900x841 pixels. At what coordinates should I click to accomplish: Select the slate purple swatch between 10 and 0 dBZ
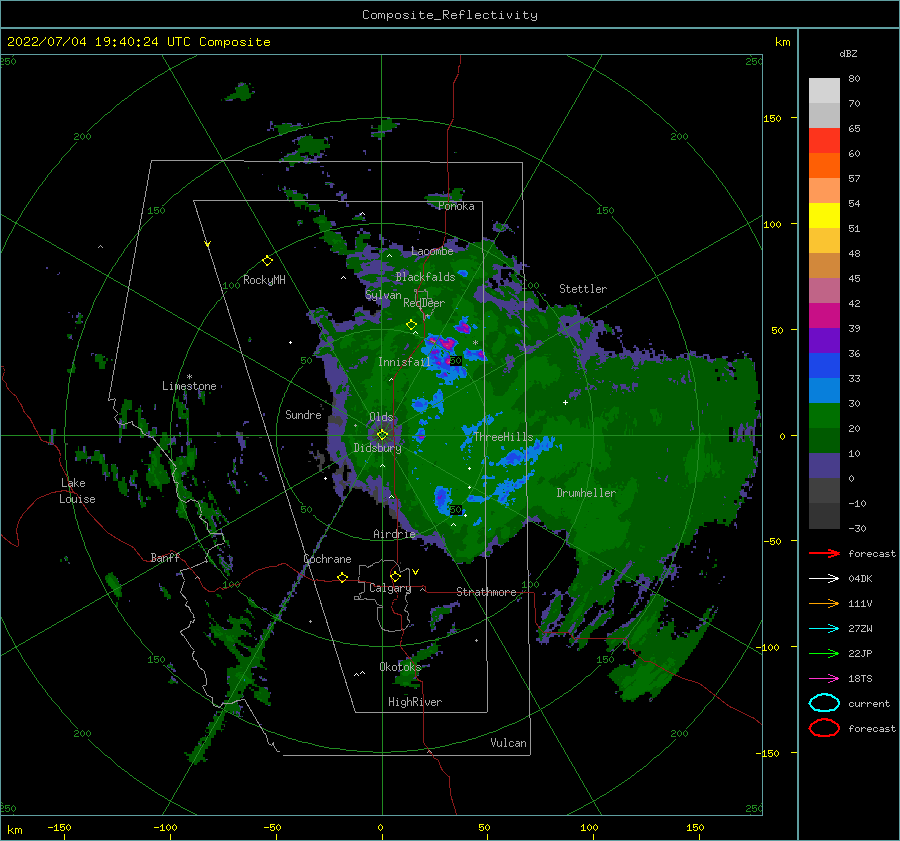pyautogui.click(x=824, y=466)
